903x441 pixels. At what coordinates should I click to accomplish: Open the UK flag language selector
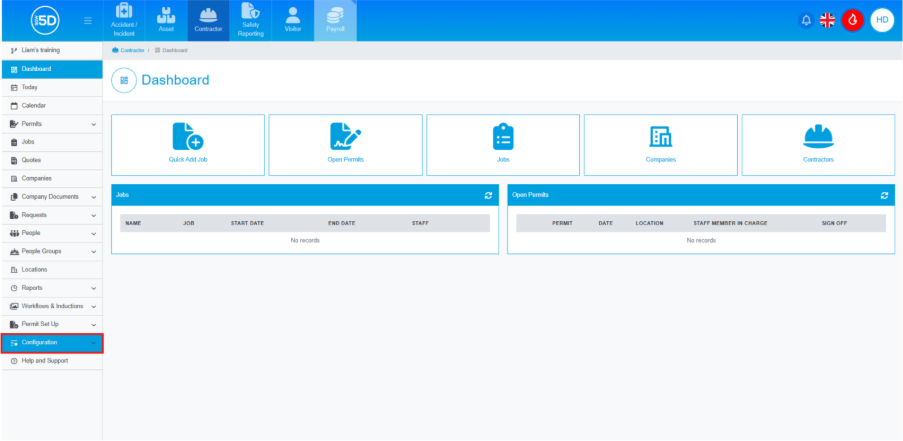pos(828,20)
